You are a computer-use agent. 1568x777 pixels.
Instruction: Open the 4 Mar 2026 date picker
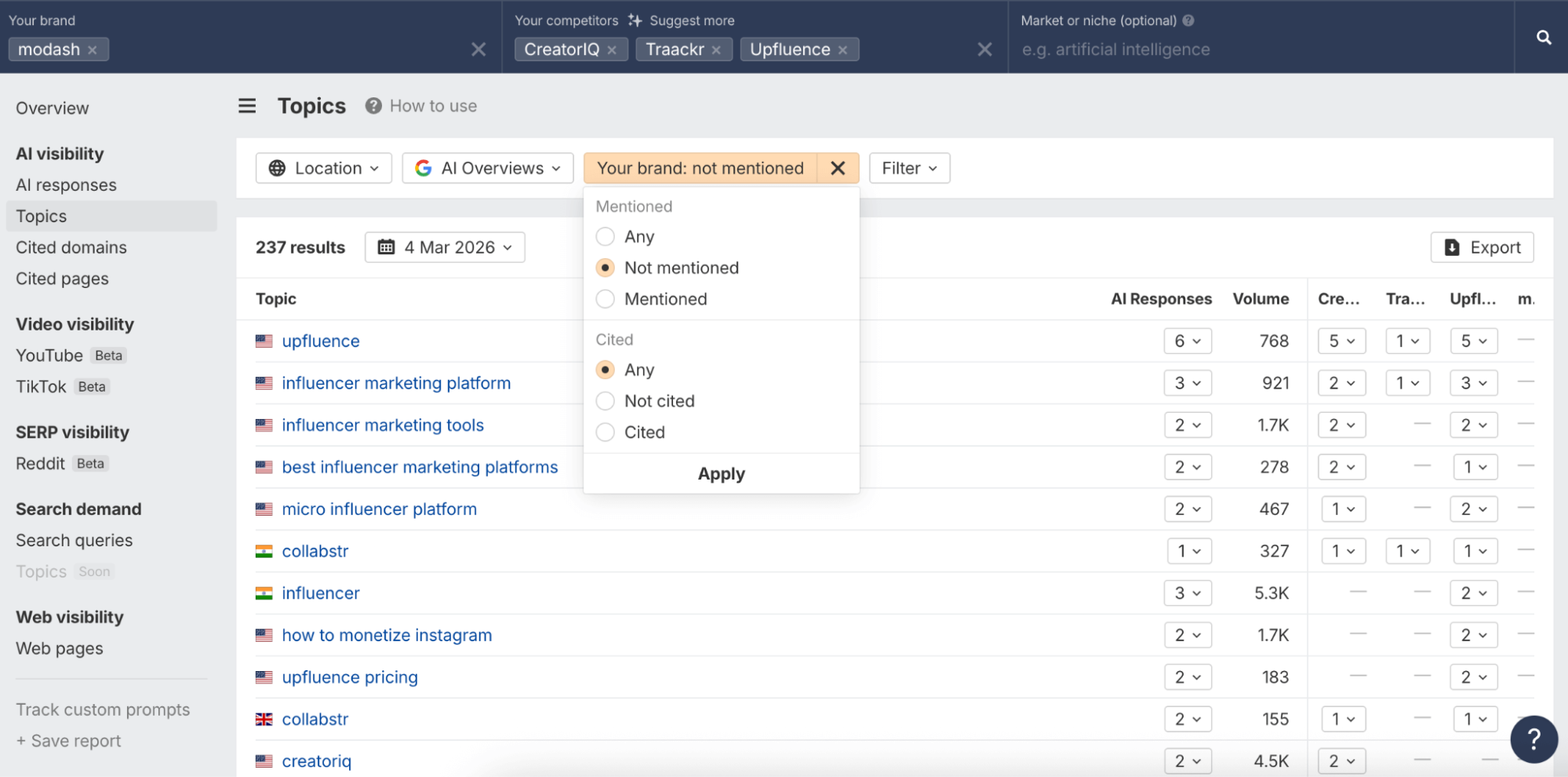click(x=445, y=247)
